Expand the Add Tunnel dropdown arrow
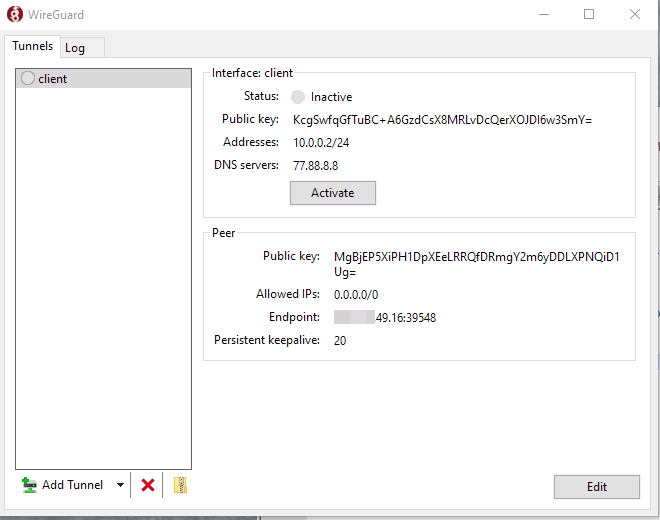660x520 pixels. 120,485
